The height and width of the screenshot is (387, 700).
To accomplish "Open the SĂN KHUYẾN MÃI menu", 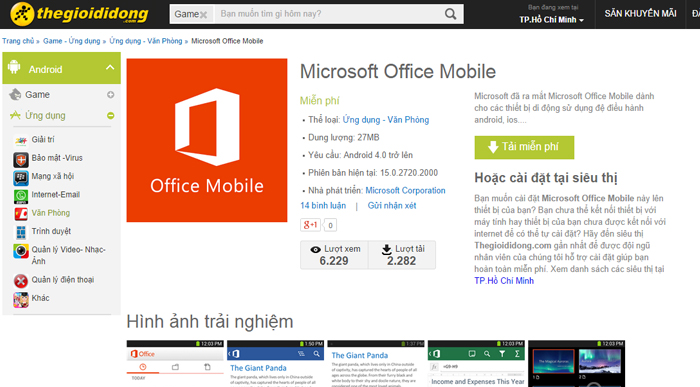I will tap(640, 14).
